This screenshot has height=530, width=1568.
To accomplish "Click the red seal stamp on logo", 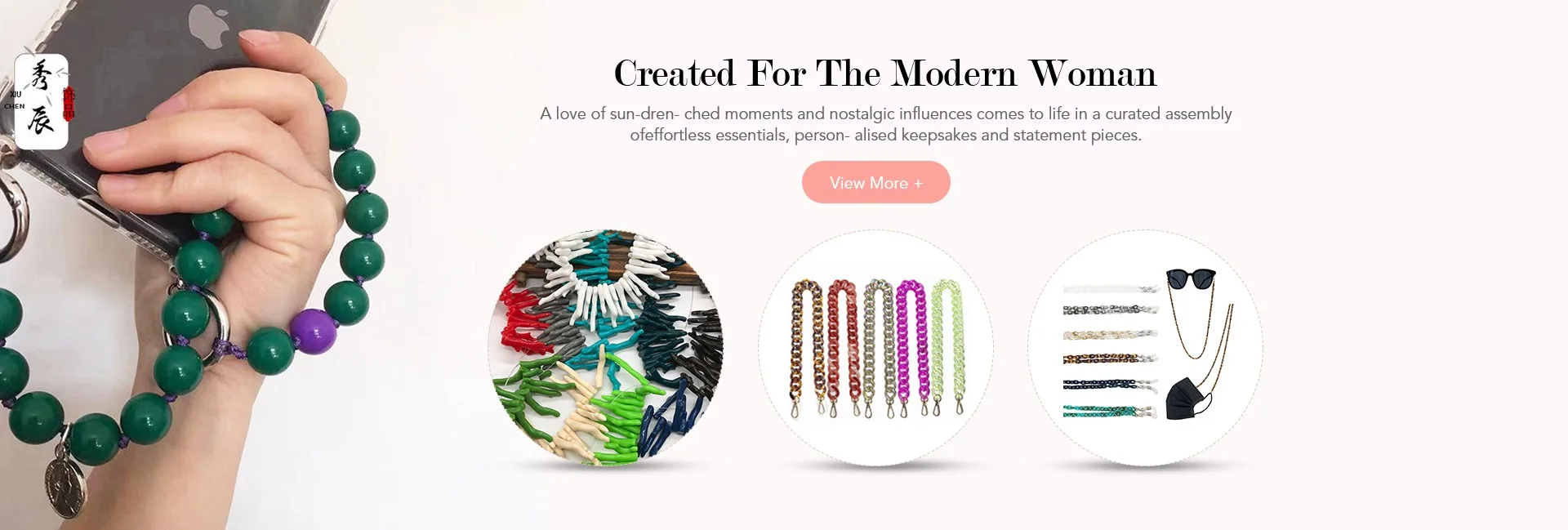I will pyautogui.click(x=69, y=103).
